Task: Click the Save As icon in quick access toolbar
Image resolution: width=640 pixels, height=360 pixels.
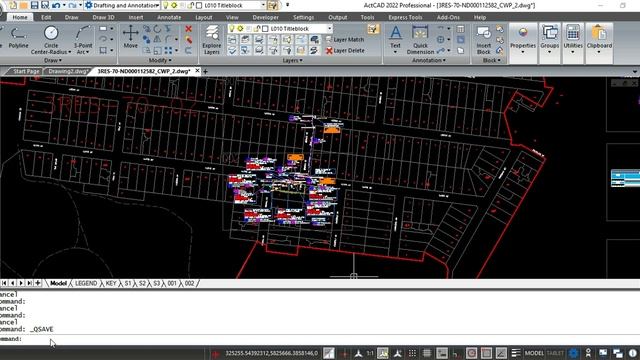Action: click(x=45, y=5)
